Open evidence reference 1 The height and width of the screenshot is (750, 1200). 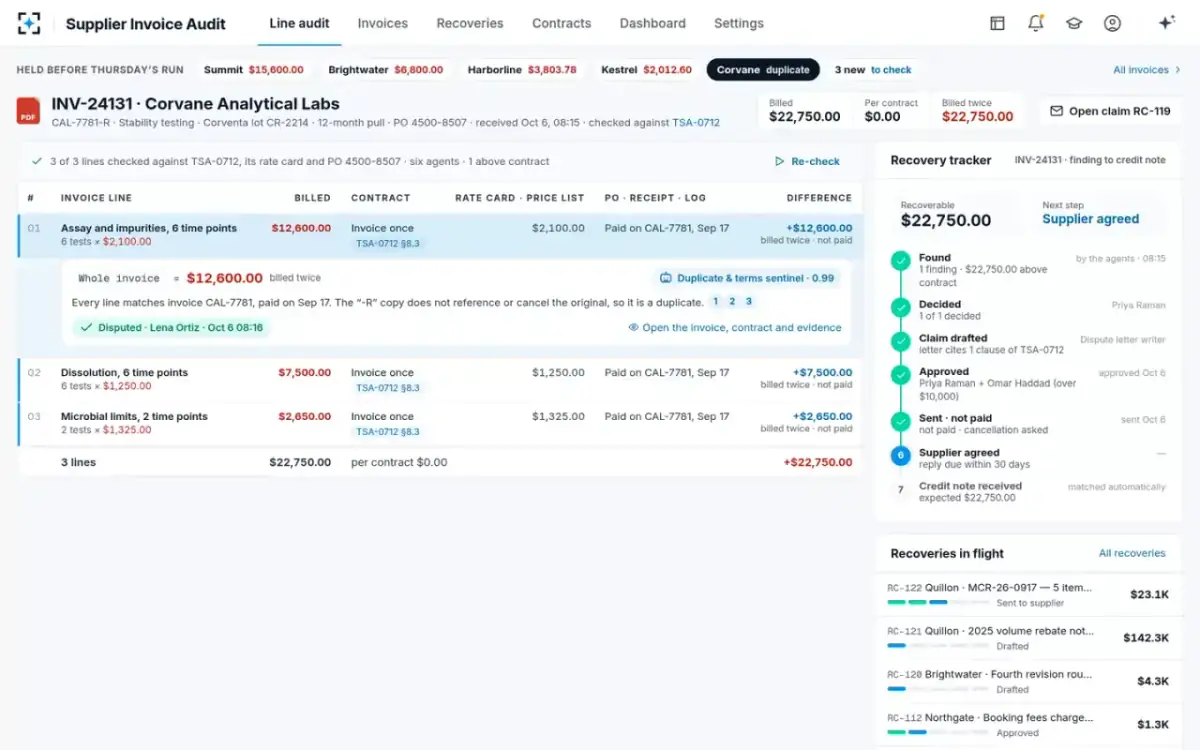click(x=715, y=302)
